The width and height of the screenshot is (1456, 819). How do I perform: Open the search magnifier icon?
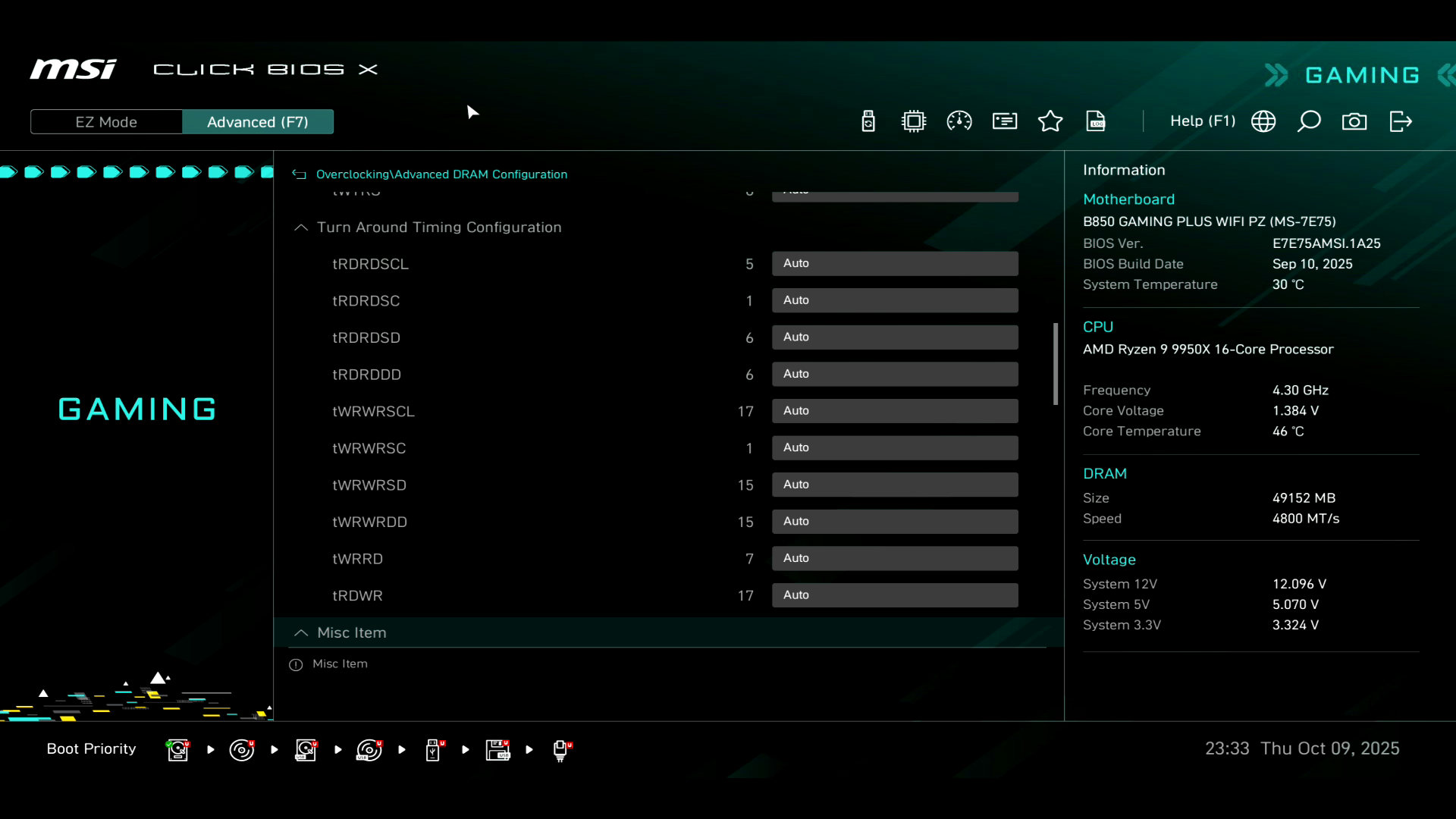[x=1309, y=121]
